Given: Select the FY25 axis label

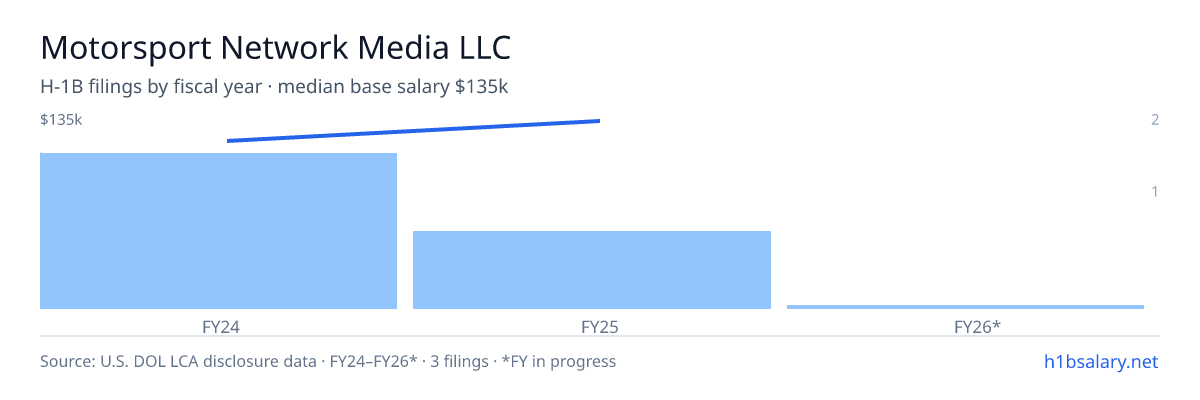Looking at the screenshot, I should point(592,326).
